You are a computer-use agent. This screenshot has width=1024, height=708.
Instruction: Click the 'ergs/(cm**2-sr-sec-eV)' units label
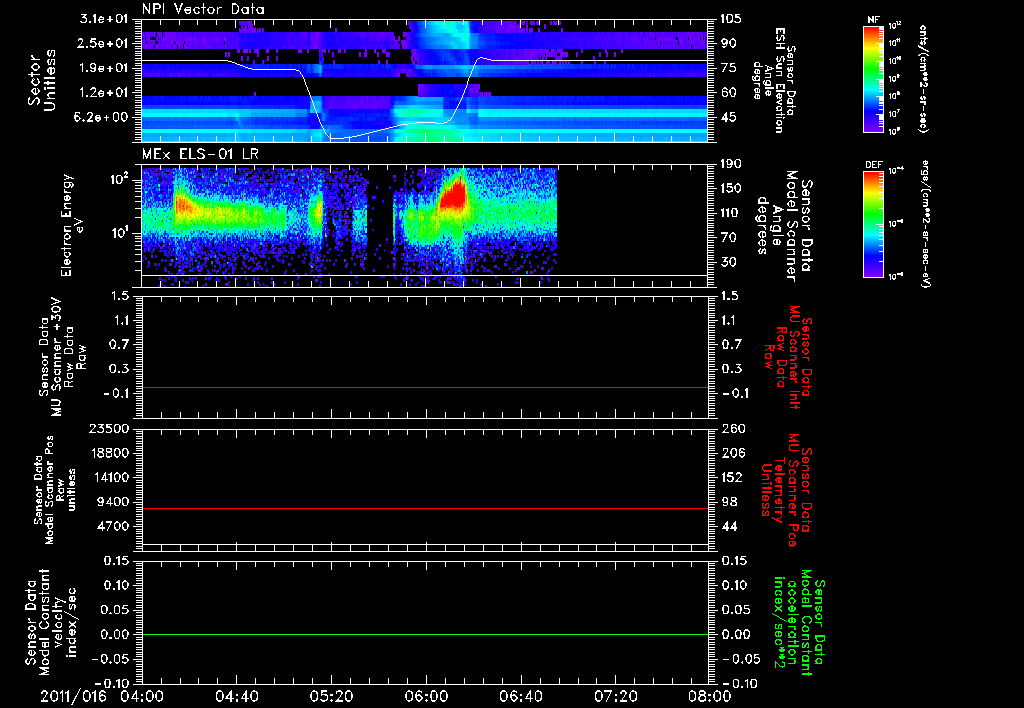tap(925, 225)
